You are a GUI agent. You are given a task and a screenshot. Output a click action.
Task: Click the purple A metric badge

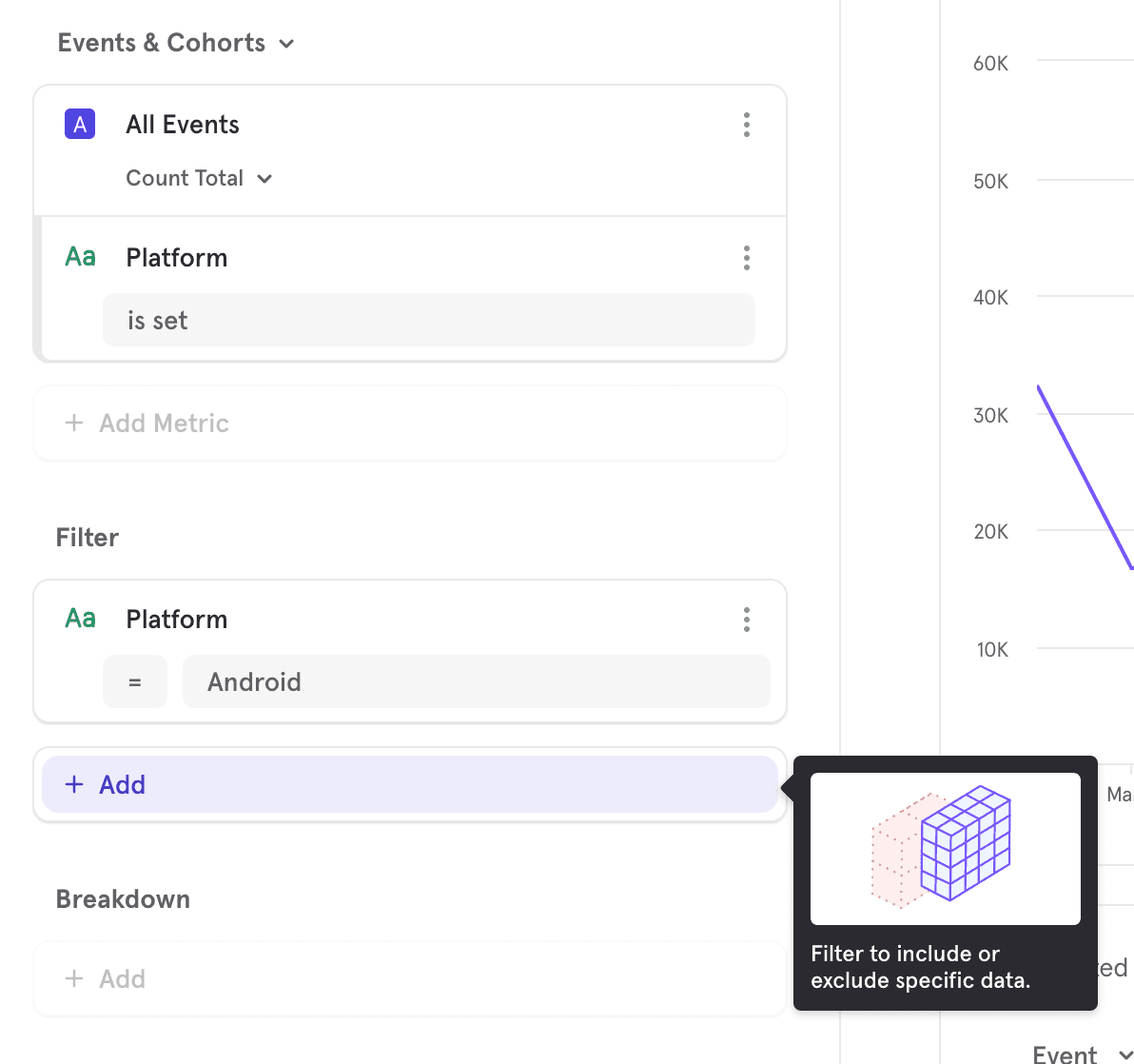coord(80,124)
